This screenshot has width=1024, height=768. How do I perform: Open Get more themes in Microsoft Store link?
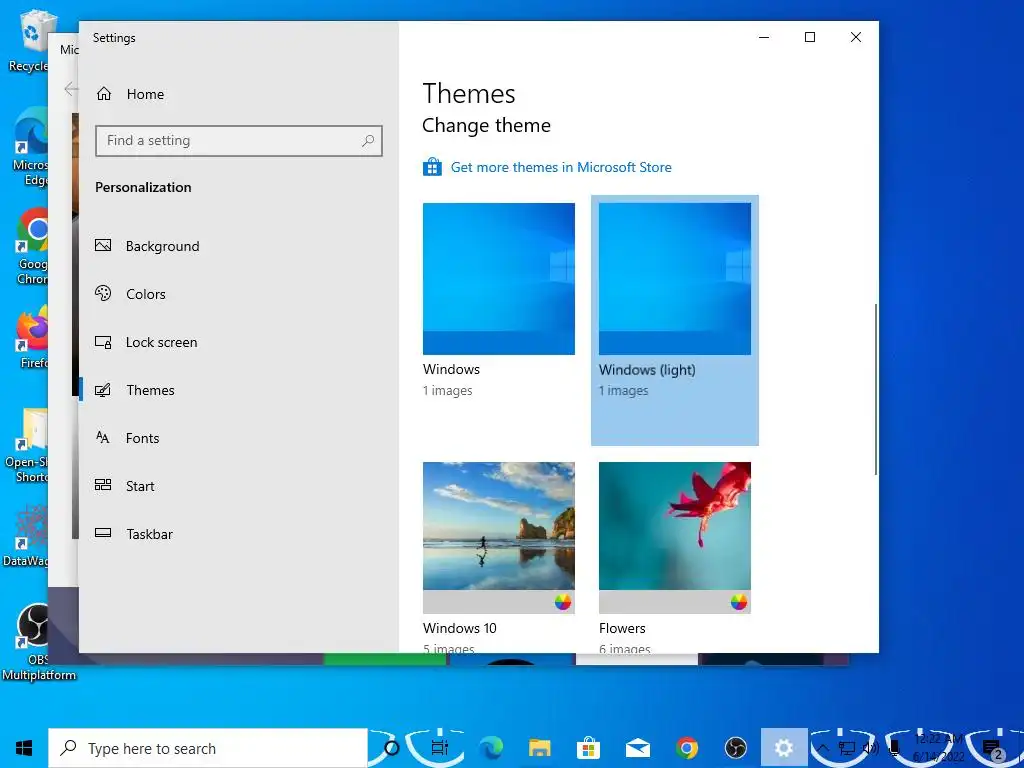click(561, 167)
